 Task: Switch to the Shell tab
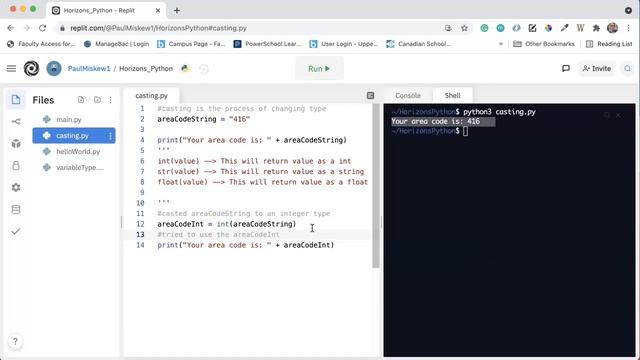coord(452,96)
